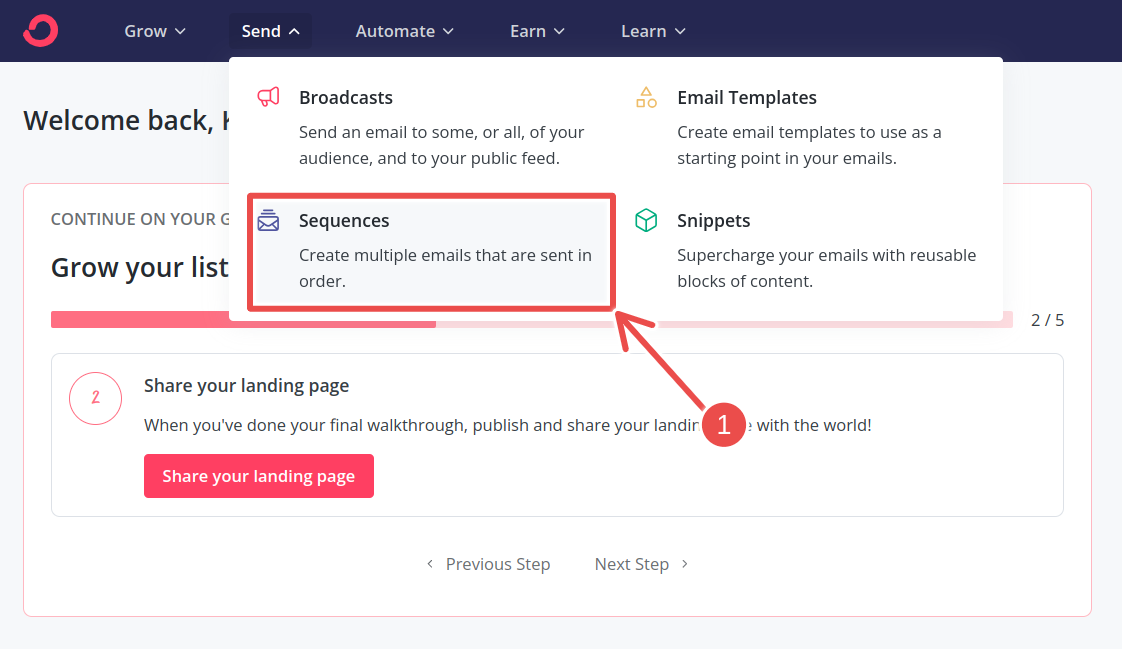The height and width of the screenshot is (649, 1122).
Task: Open the Grow dropdown menu
Action: [154, 31]
